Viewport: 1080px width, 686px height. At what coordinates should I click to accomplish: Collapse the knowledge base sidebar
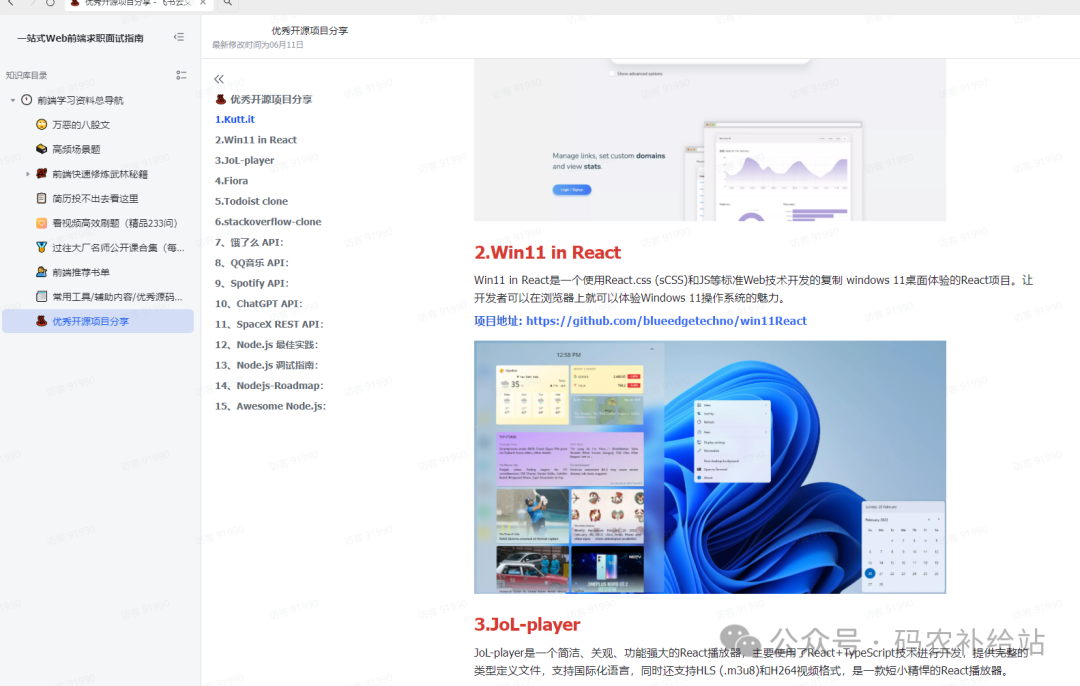click(179, 37)
